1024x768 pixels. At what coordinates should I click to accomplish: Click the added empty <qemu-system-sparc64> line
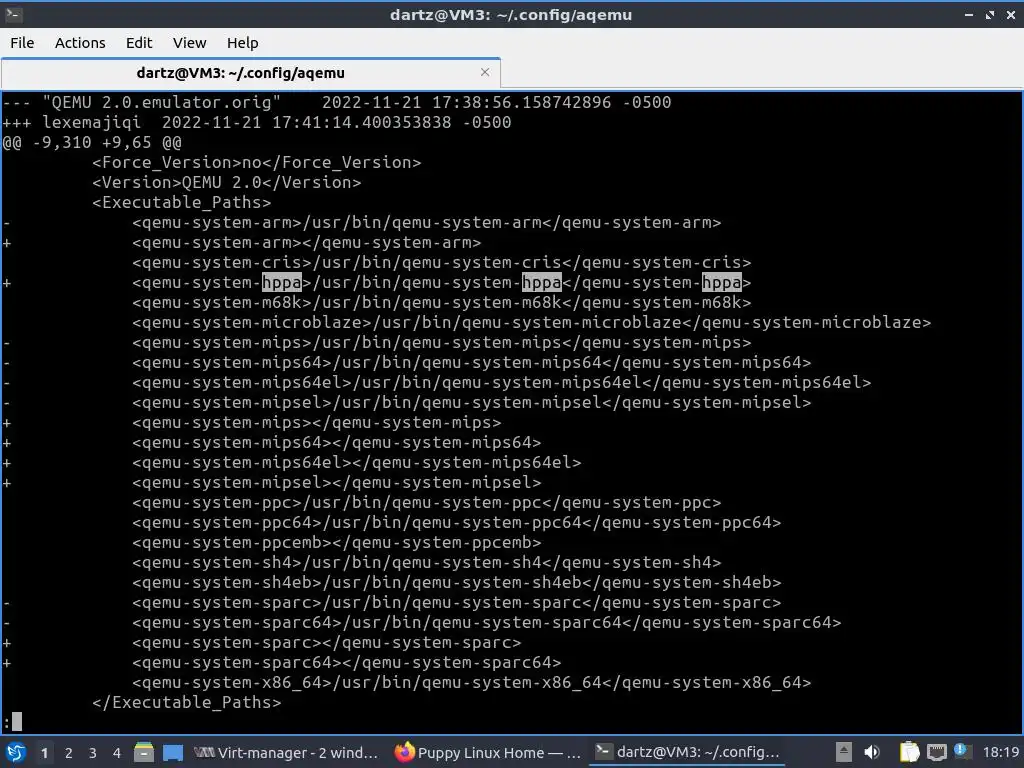coord(347,663)
